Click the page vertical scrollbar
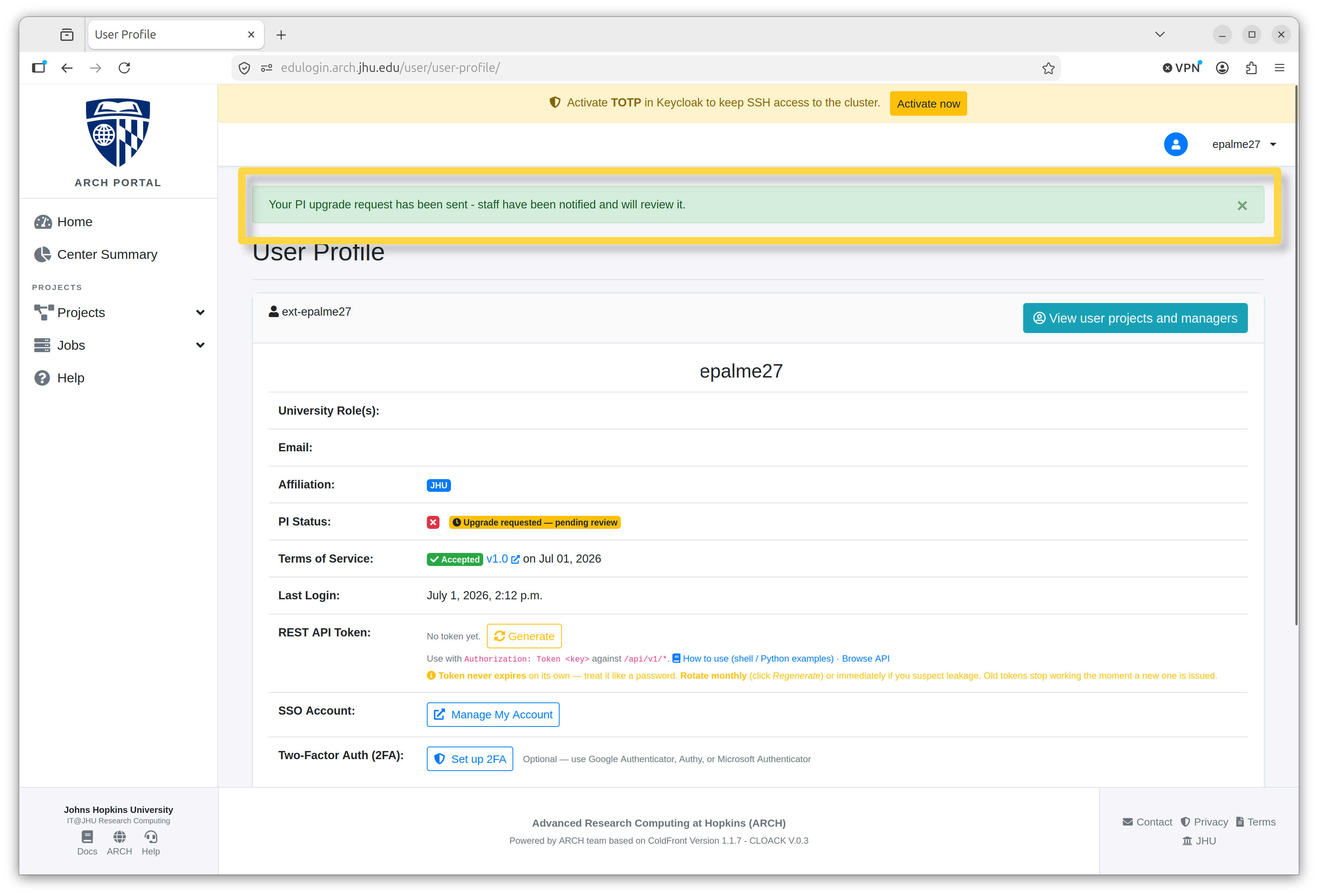The height and width of the screenshot is (896, 1318). tap(1296, 356)
